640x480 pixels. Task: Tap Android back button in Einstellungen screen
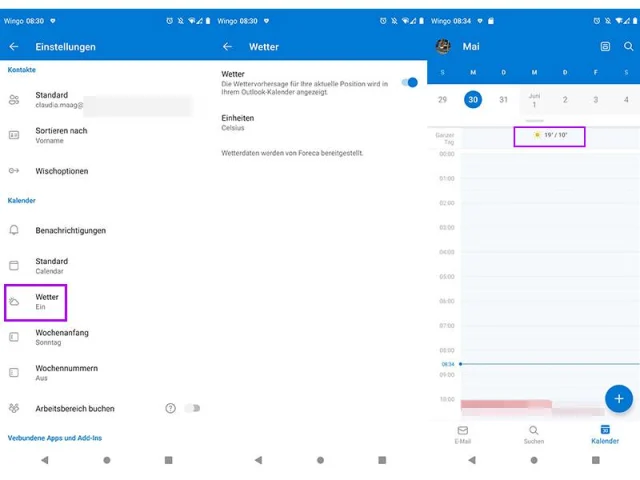(x=44, y=460)
